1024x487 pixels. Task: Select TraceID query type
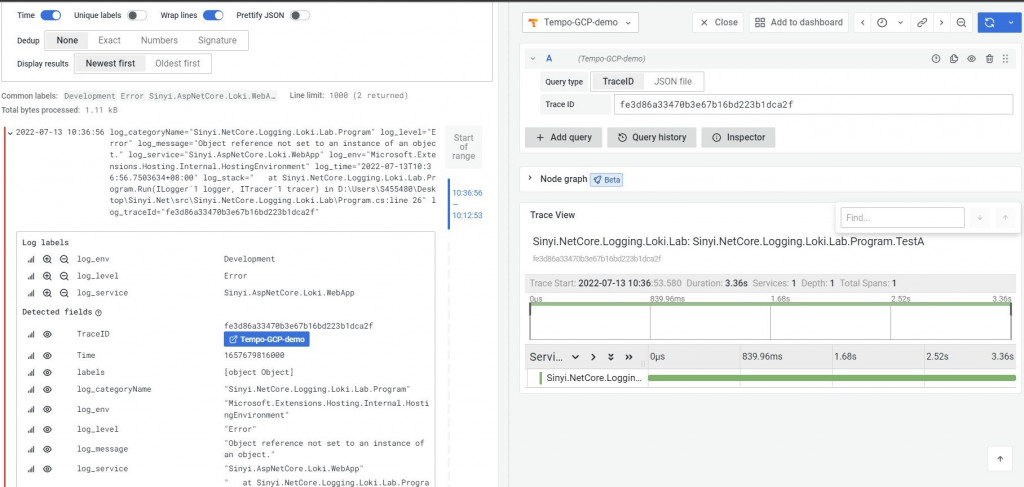[618, 82]
